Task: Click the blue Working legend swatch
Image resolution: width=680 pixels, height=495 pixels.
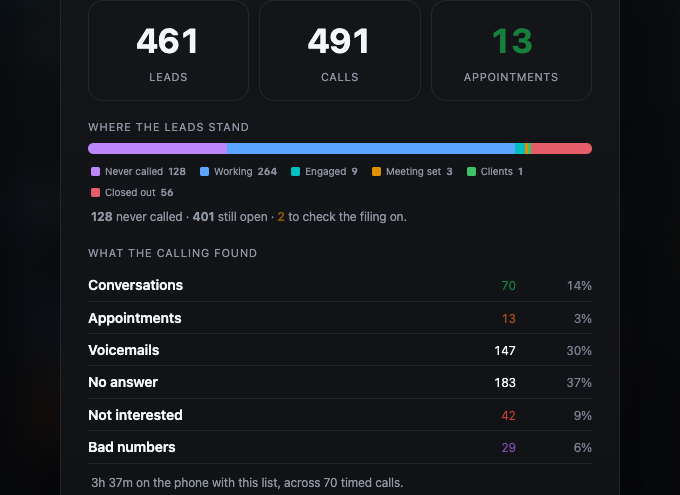Action: [204, 171]
